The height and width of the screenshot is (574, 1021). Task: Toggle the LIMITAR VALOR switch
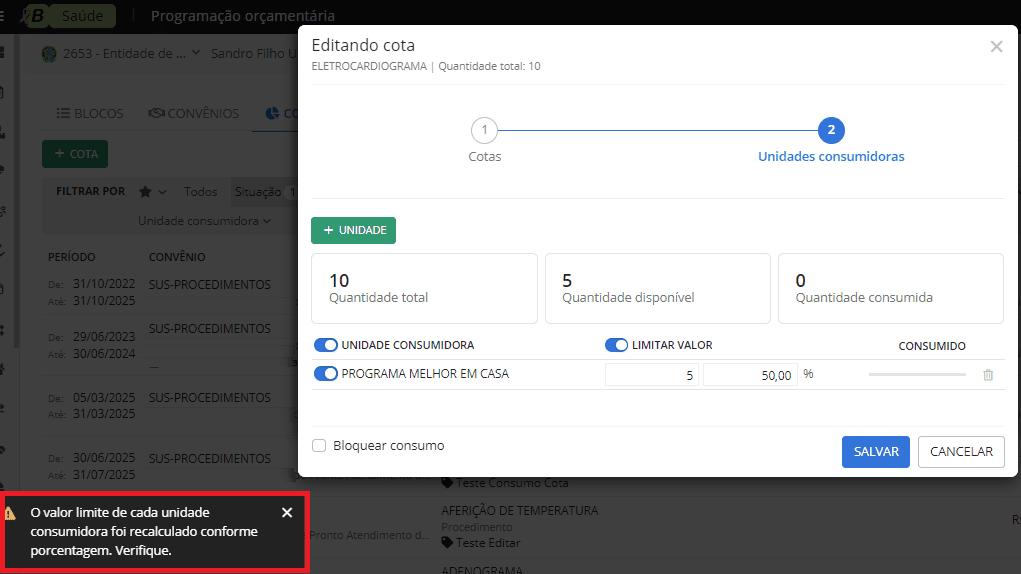tap(616, 345)
